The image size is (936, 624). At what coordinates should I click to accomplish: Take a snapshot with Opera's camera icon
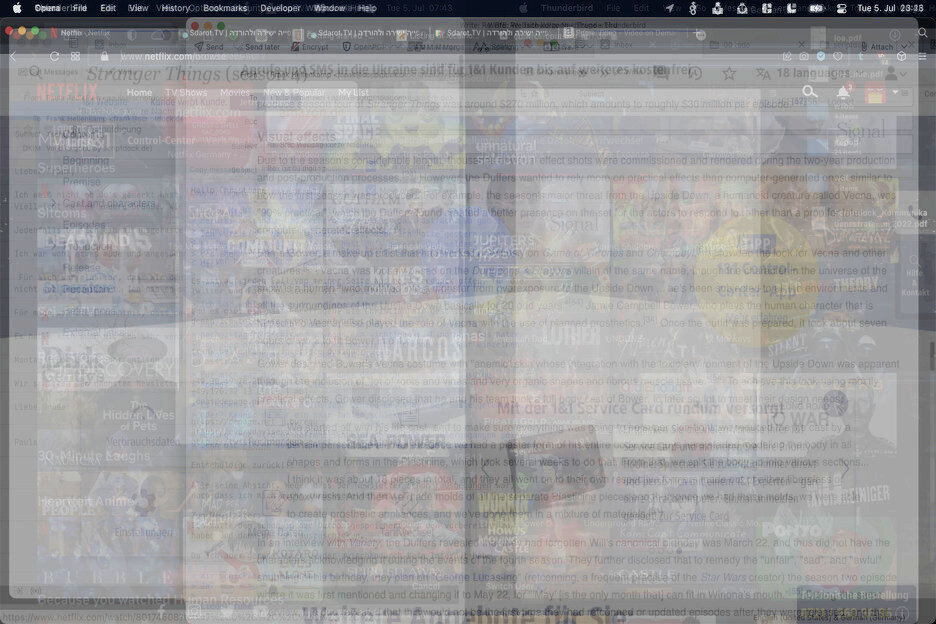[804, 56]
